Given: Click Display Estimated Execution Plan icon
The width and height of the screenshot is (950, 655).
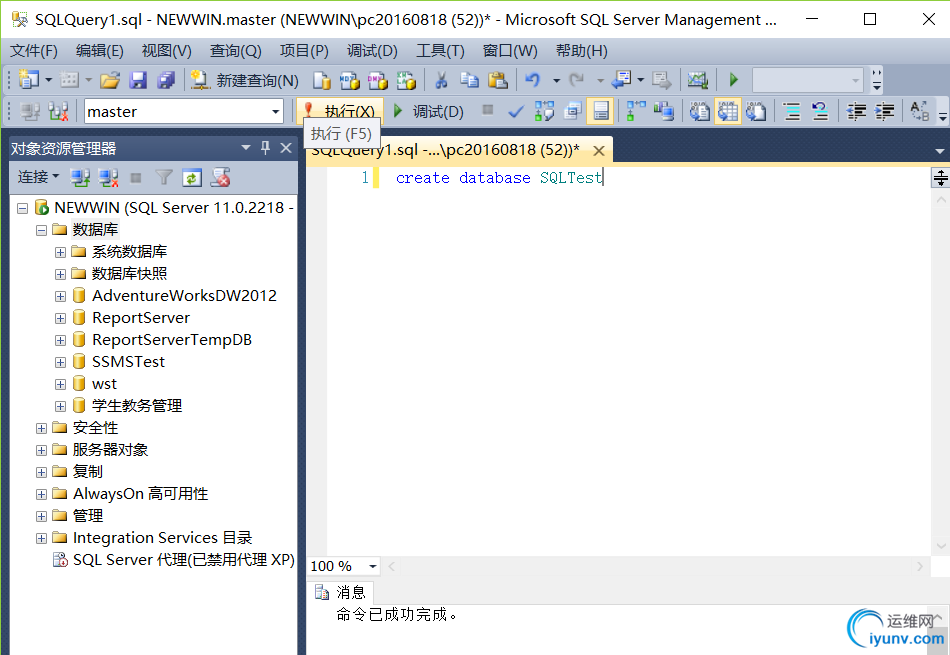Looking at the screenshot, I should click(544, 111).
